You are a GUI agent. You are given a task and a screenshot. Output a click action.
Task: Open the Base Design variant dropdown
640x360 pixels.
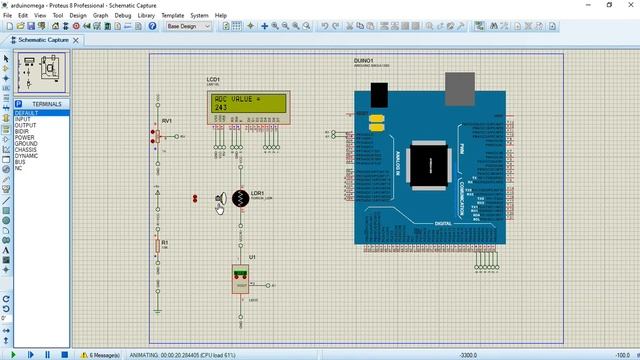[x=189, y=26]
